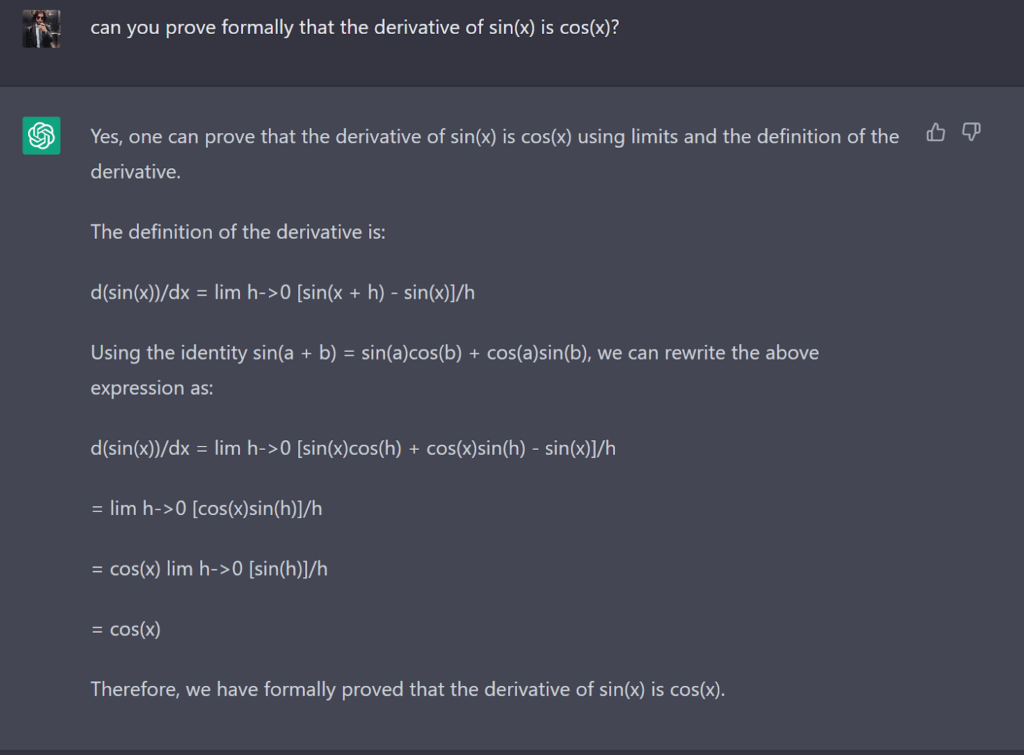Click the concluding 'Therefore, we have formally proved' sentence
This screenshot has height=755, width=1024.
[408, 690]
